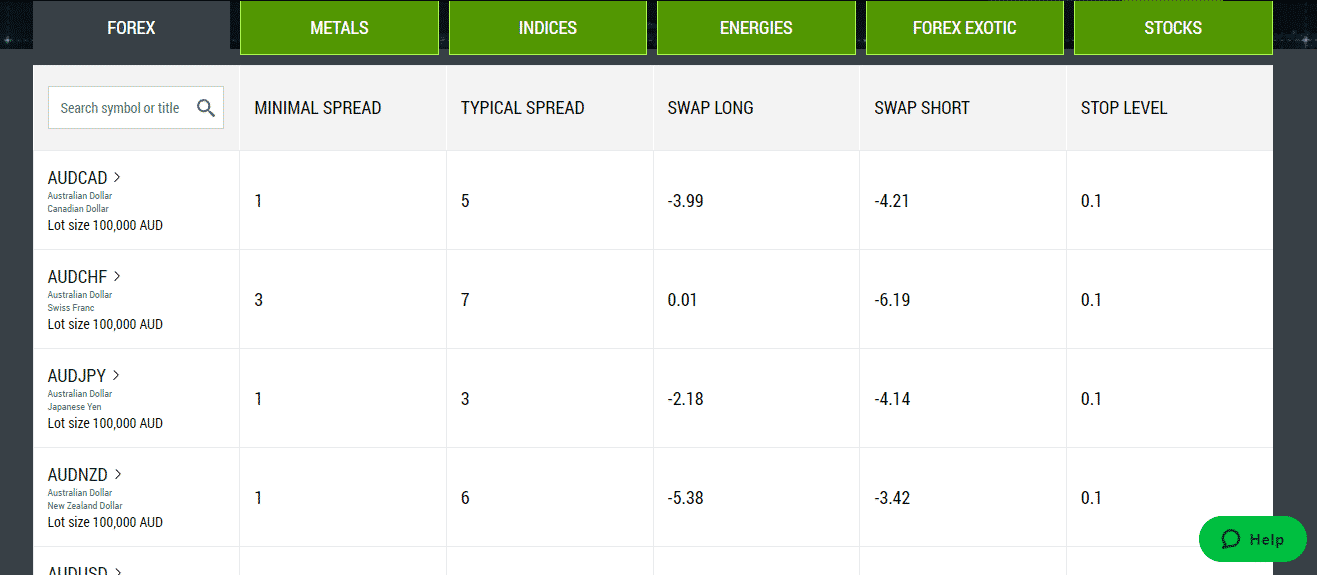This screenshot has height=575, width=1317.
Task: Open the INDICES tab
Action: coord(548,28)
